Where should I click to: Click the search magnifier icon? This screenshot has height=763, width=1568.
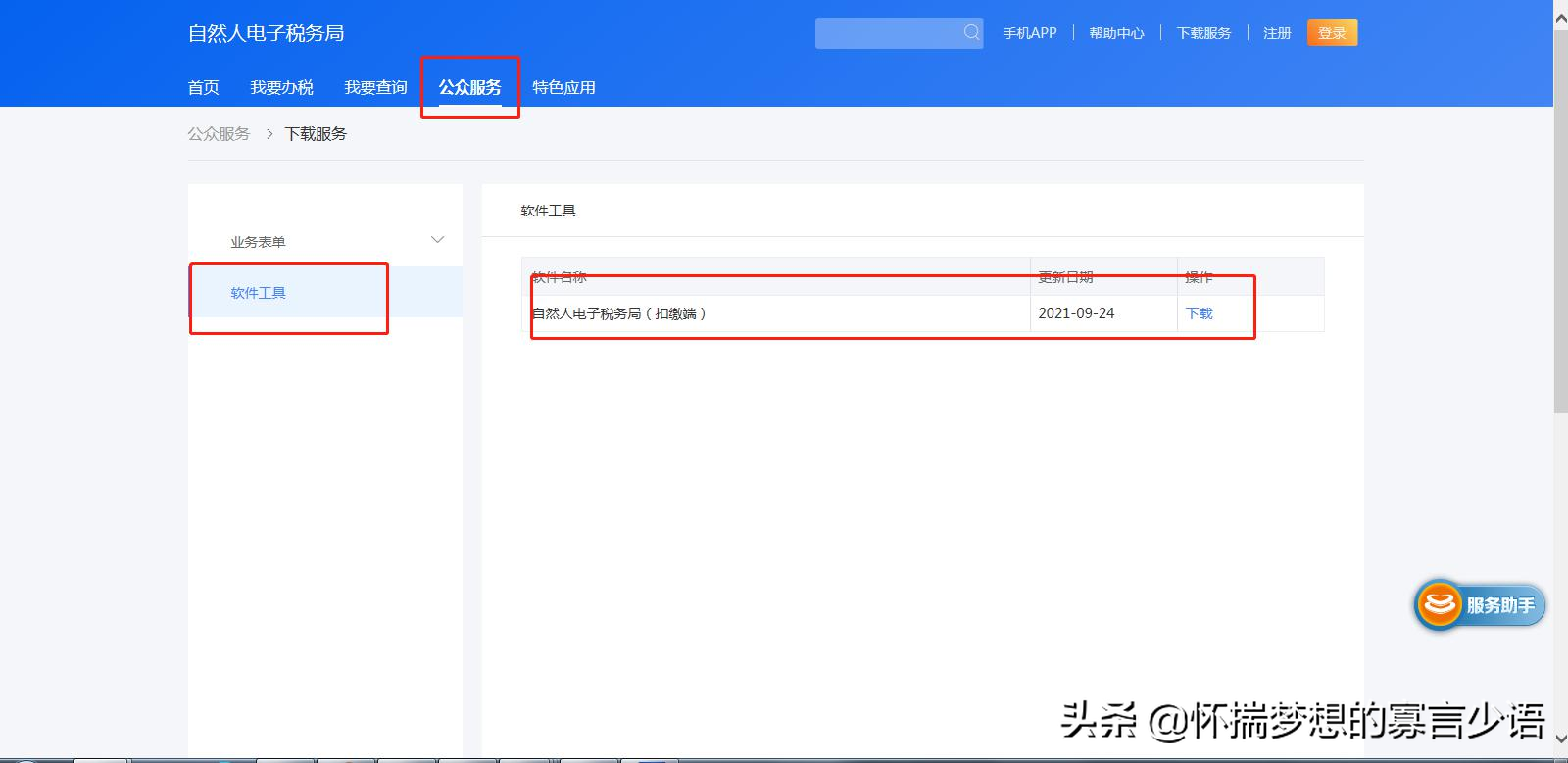click(x=971, y=32)
